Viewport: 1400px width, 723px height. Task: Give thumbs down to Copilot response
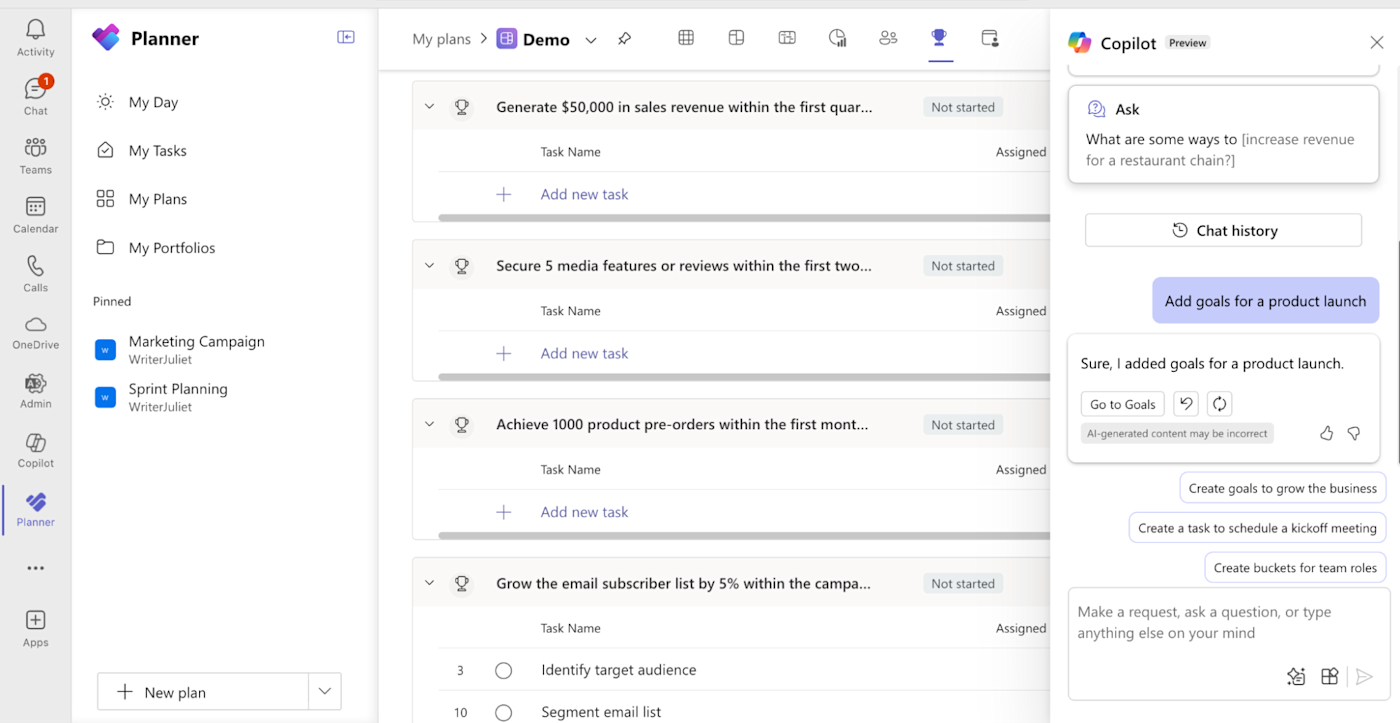1354,433
